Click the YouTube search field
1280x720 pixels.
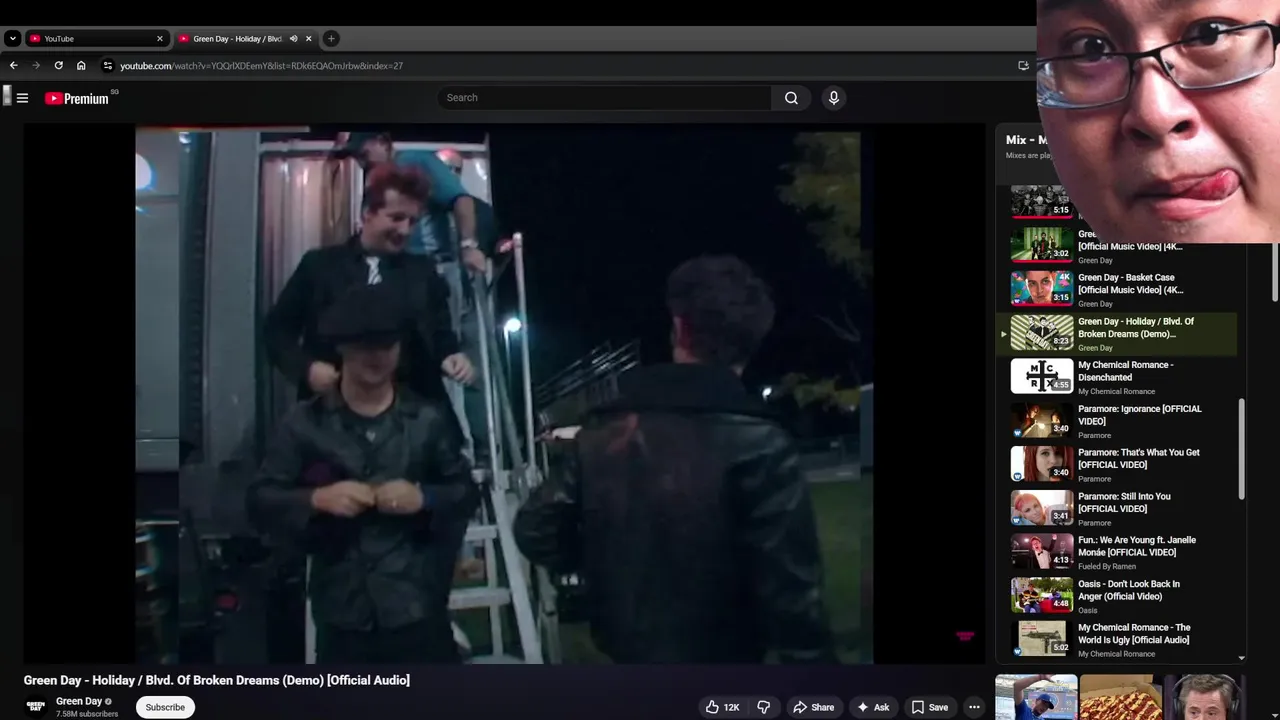[x=604, y=98]
